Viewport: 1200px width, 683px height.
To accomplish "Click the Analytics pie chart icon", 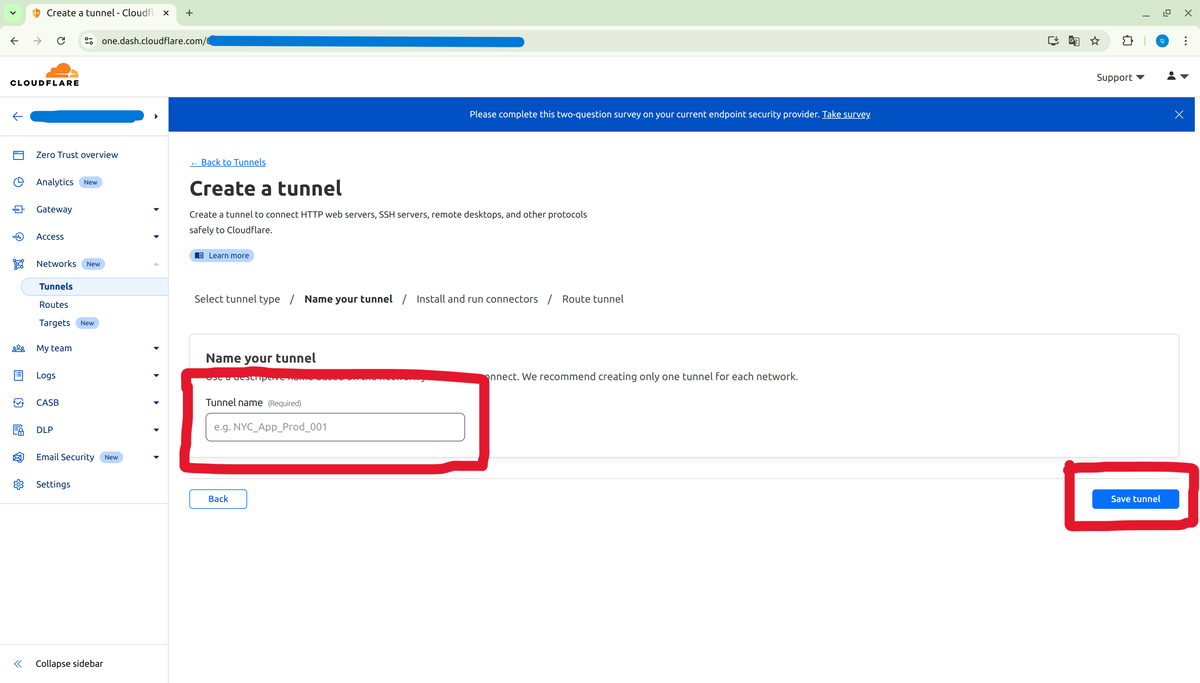I will (18, 182).
